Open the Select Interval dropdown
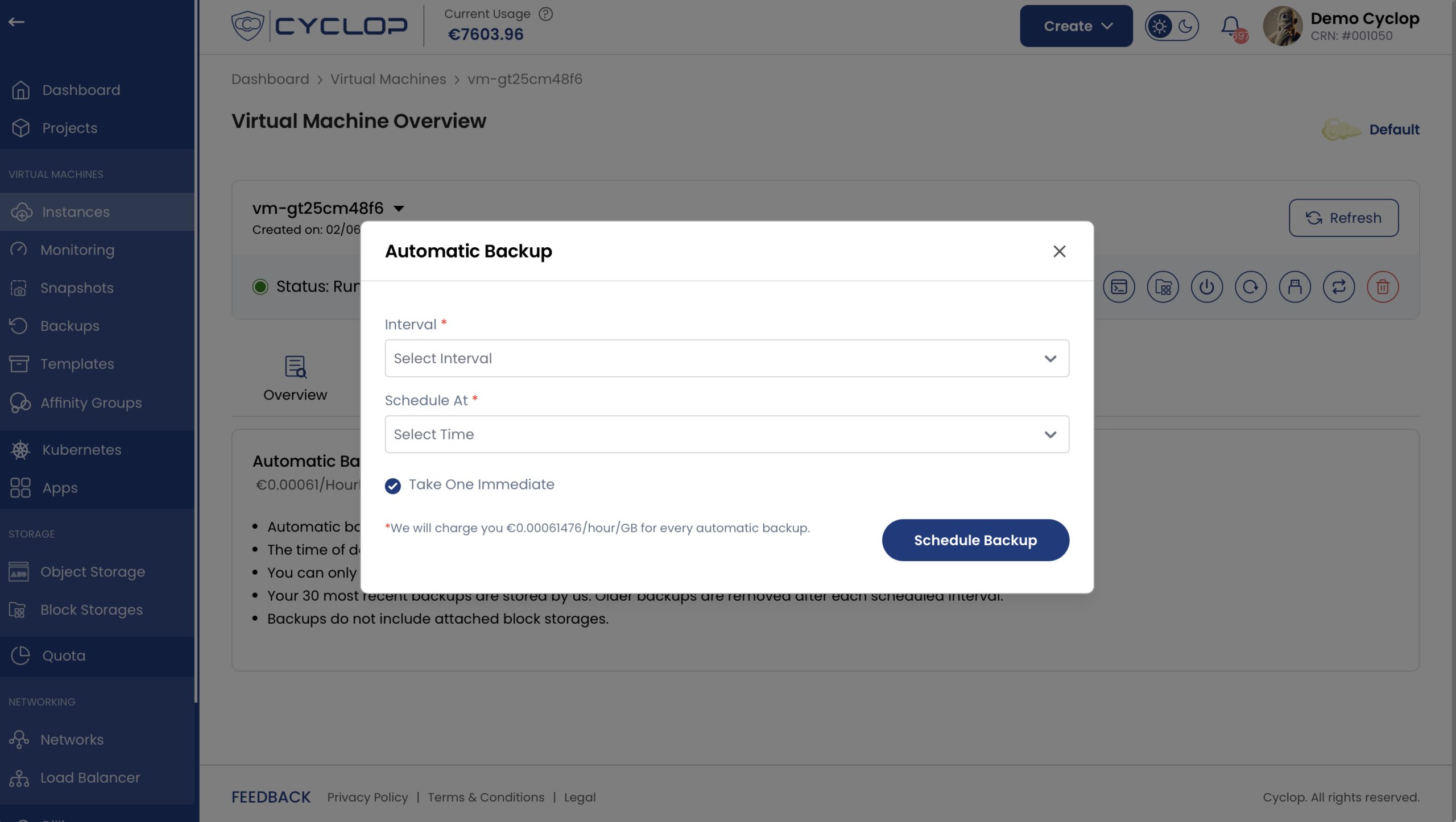 (726, 359)
